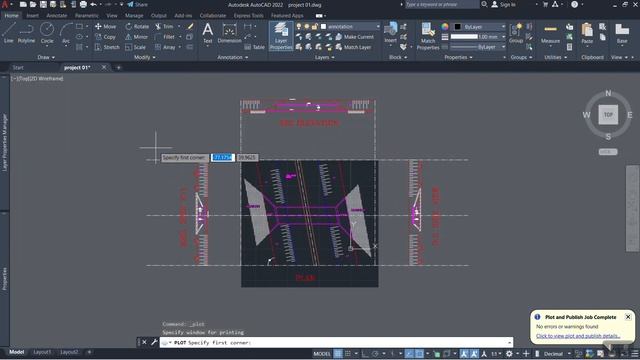The image size is (640, 360).
Task: Select the Scale tool
Action: click(x=136, y=47)
